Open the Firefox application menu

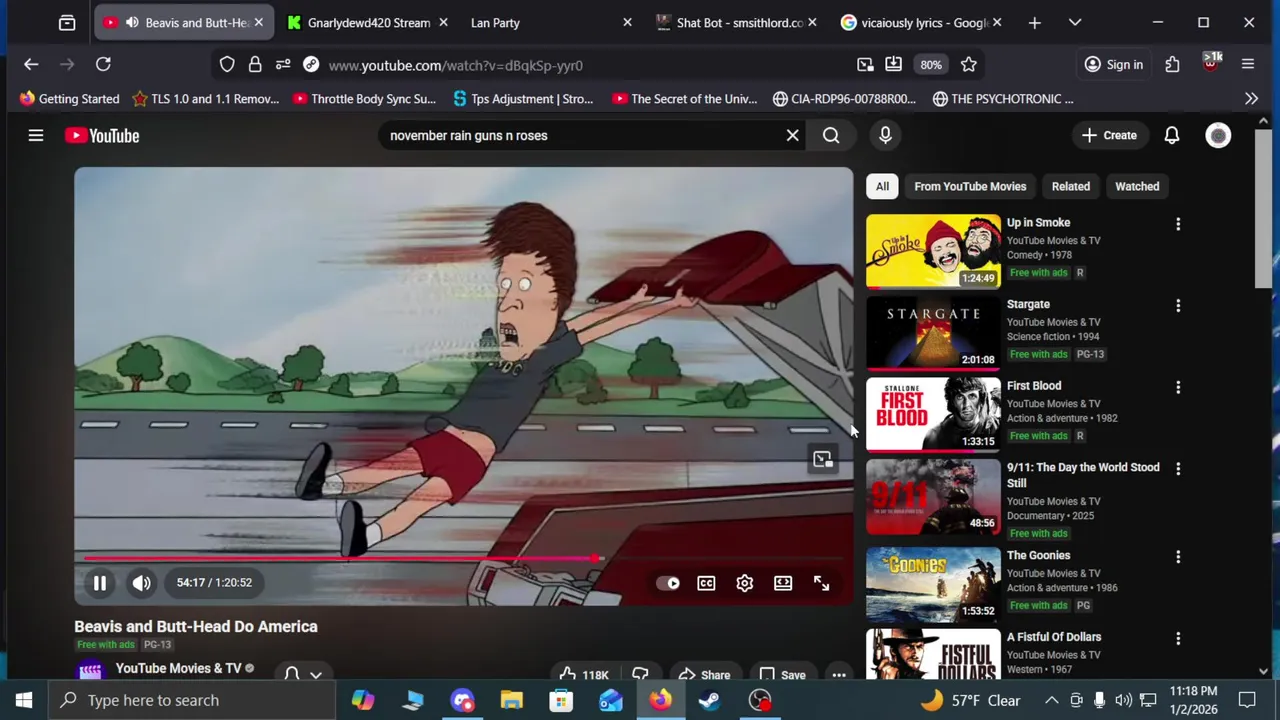click(x=1248, y=65)
